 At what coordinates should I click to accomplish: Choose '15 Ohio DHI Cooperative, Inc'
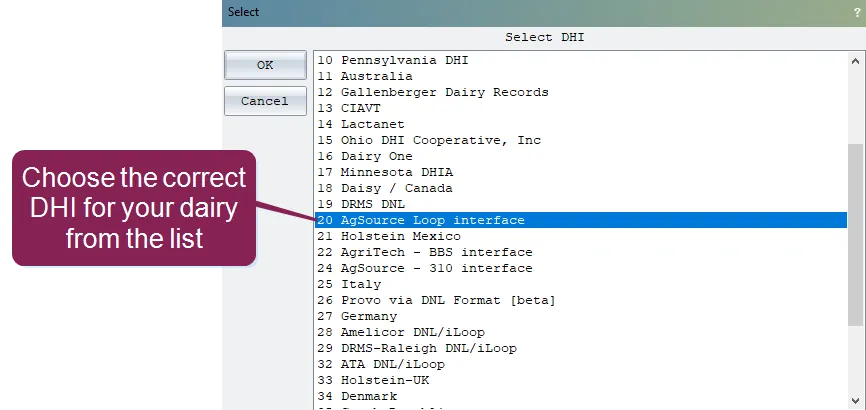click(581, 140)
